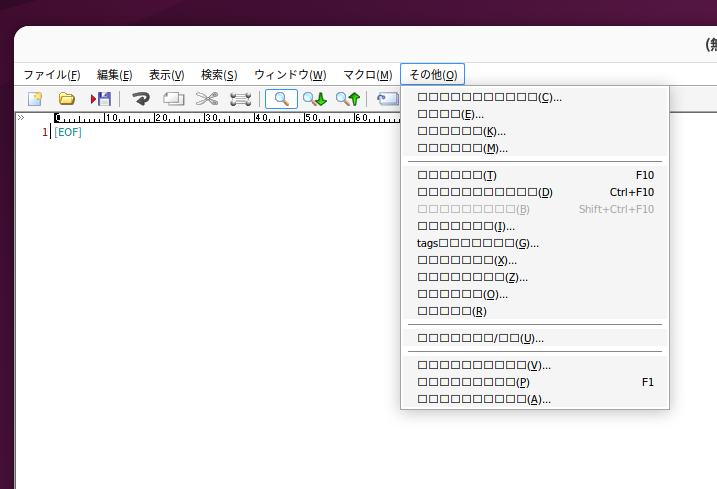This screenshot has height=489, width=717.
Task: Open the 表示(V) menu
Action: click(x=166, y=75)
